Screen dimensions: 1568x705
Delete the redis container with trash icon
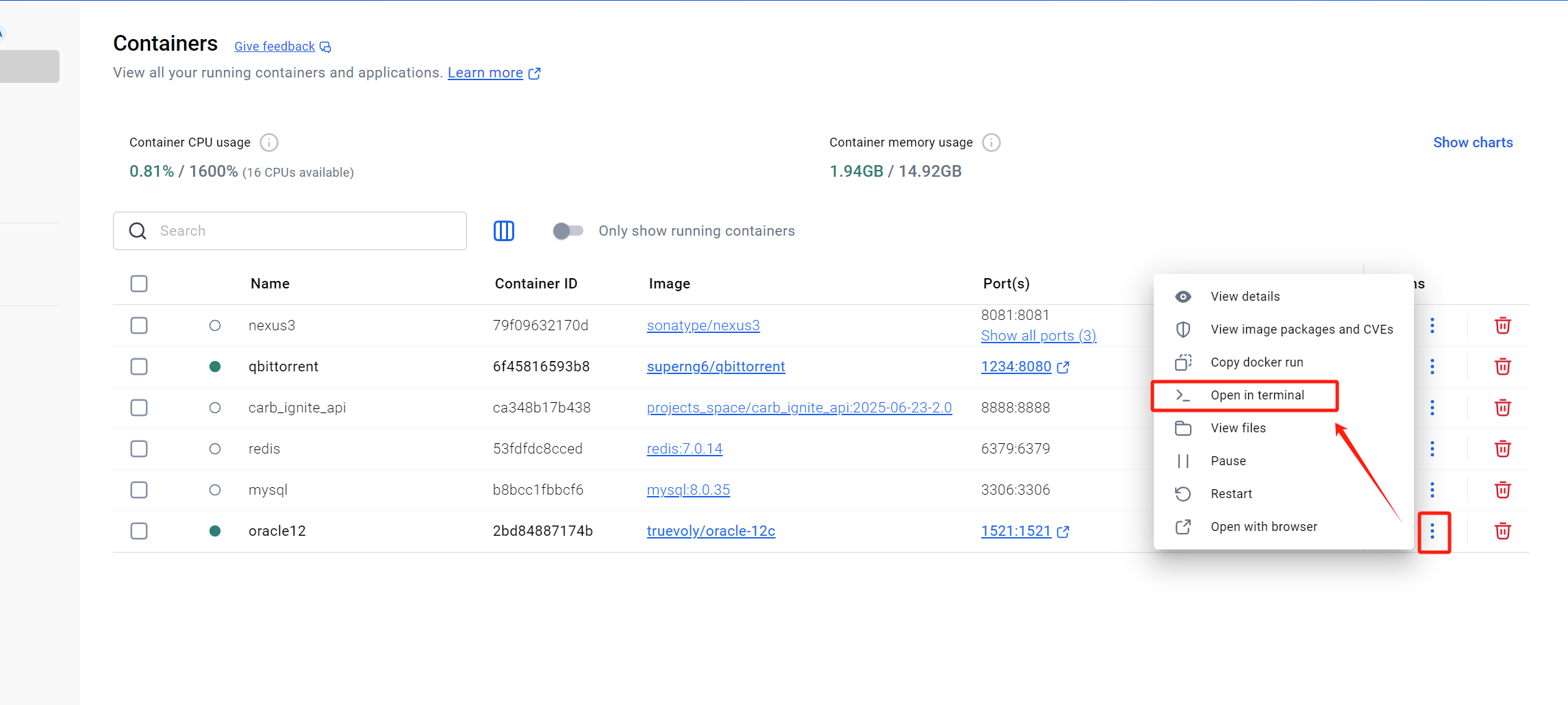point(1502,449)
